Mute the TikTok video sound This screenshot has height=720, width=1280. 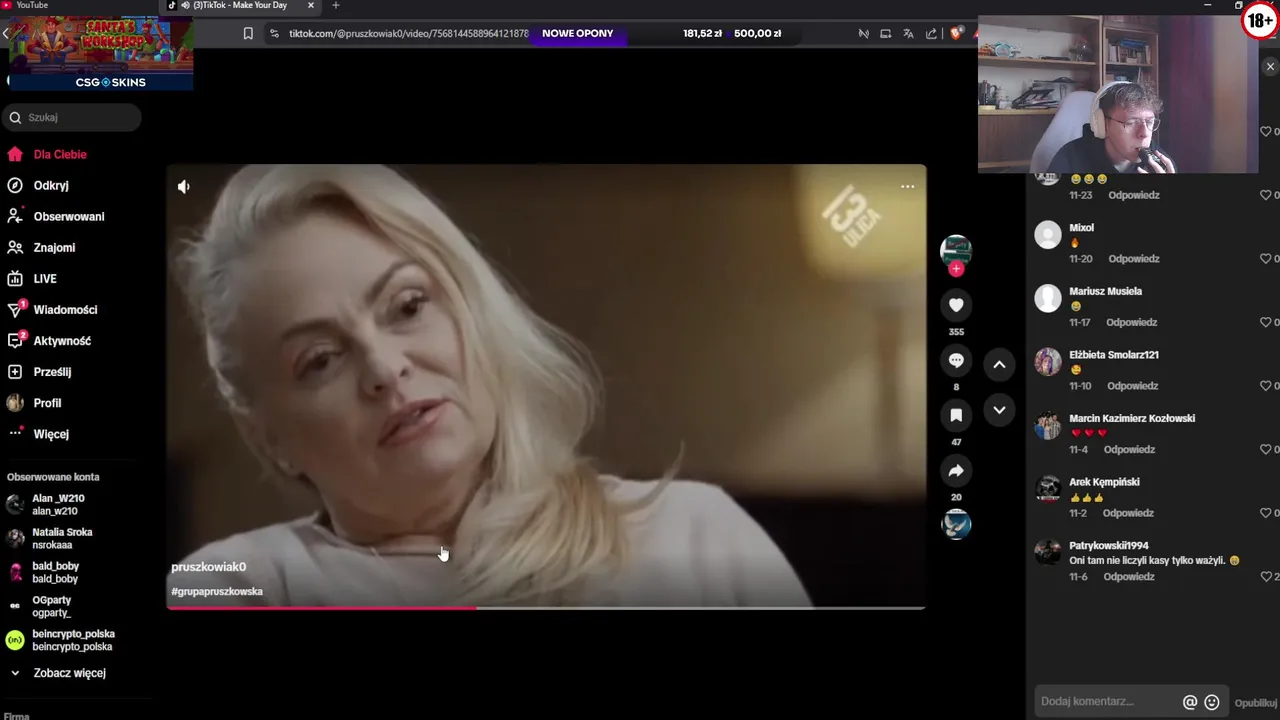[184, 187]
